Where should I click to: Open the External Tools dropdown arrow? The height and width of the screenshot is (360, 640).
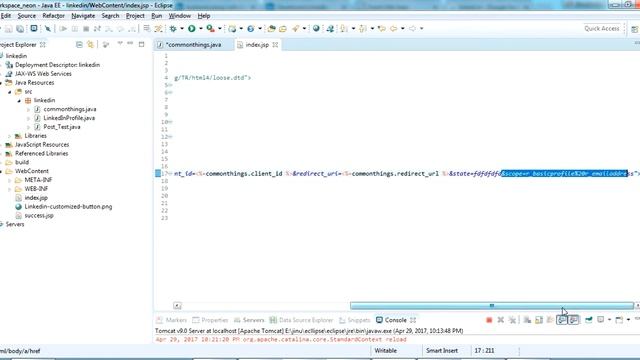click(x=220, y=29)
